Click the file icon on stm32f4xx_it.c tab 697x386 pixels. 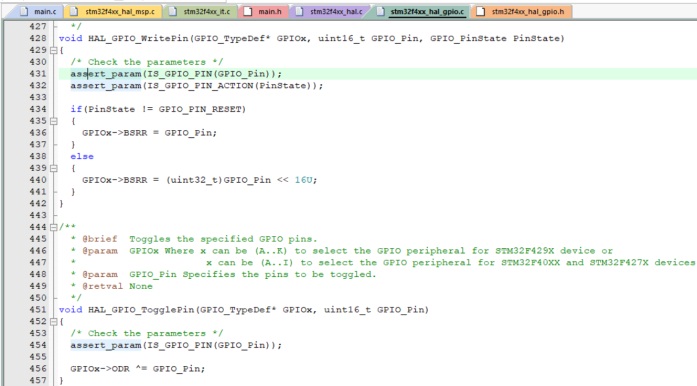pos(173,12)
